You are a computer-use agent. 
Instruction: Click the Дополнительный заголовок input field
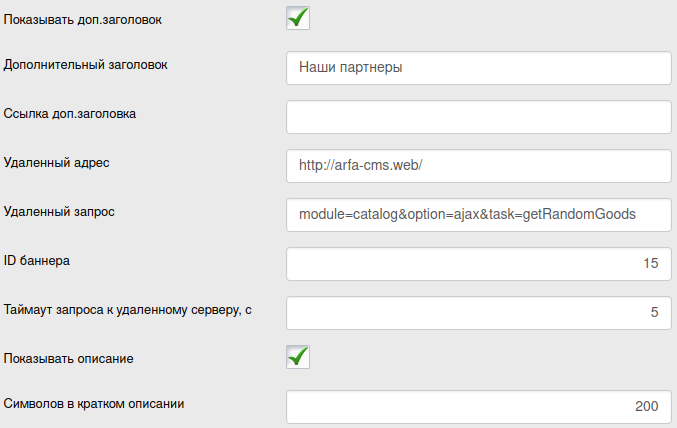478,68
